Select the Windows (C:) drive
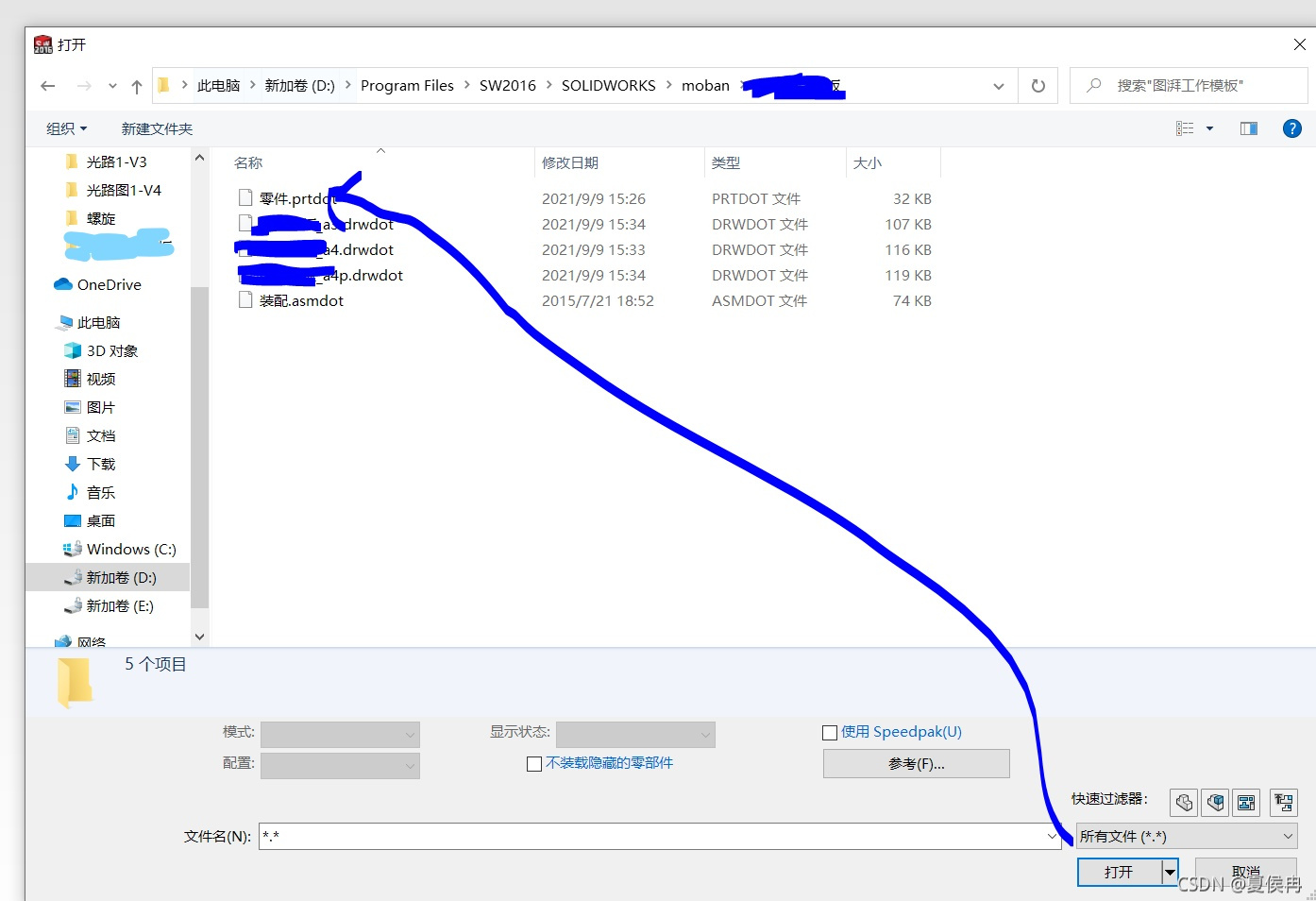The image size is (1316, 901). [120, 549]
